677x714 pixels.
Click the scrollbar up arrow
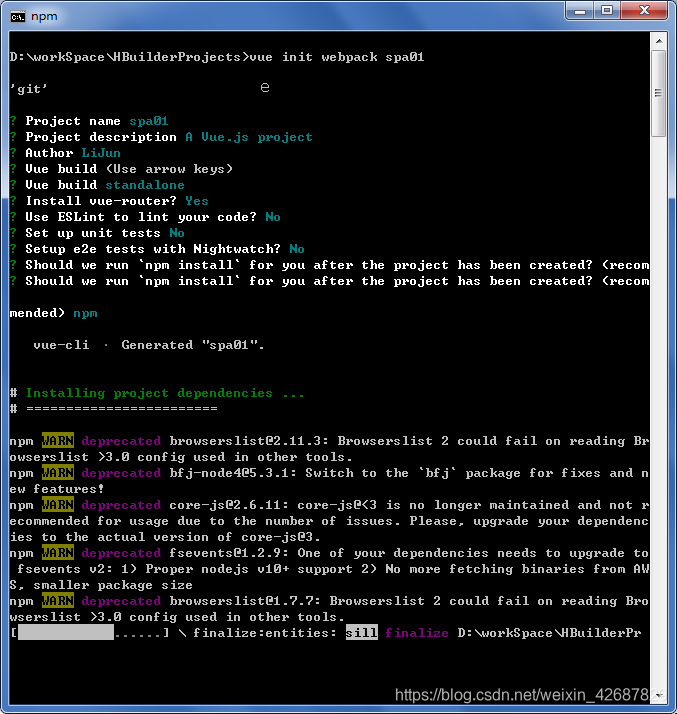(659, 41)
